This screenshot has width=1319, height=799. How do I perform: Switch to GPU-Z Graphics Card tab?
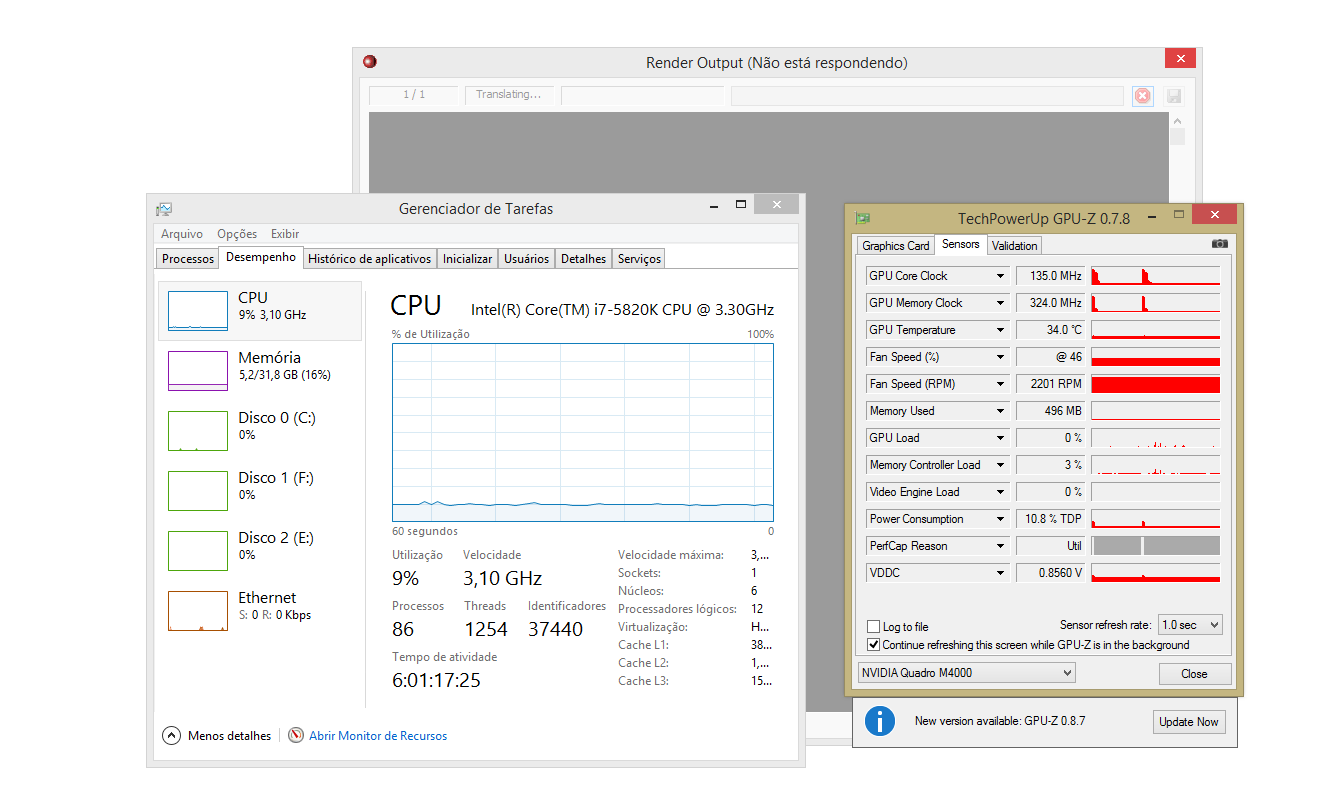tap(896, 246)
